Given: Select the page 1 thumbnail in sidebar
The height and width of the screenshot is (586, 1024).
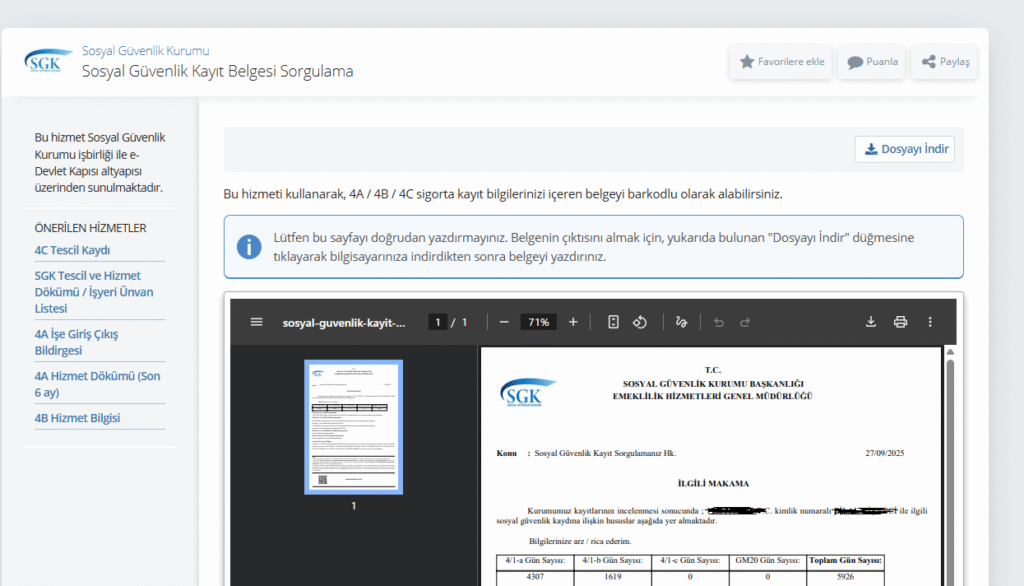Looking at the screenshot, I should click(x=353, y=425).
